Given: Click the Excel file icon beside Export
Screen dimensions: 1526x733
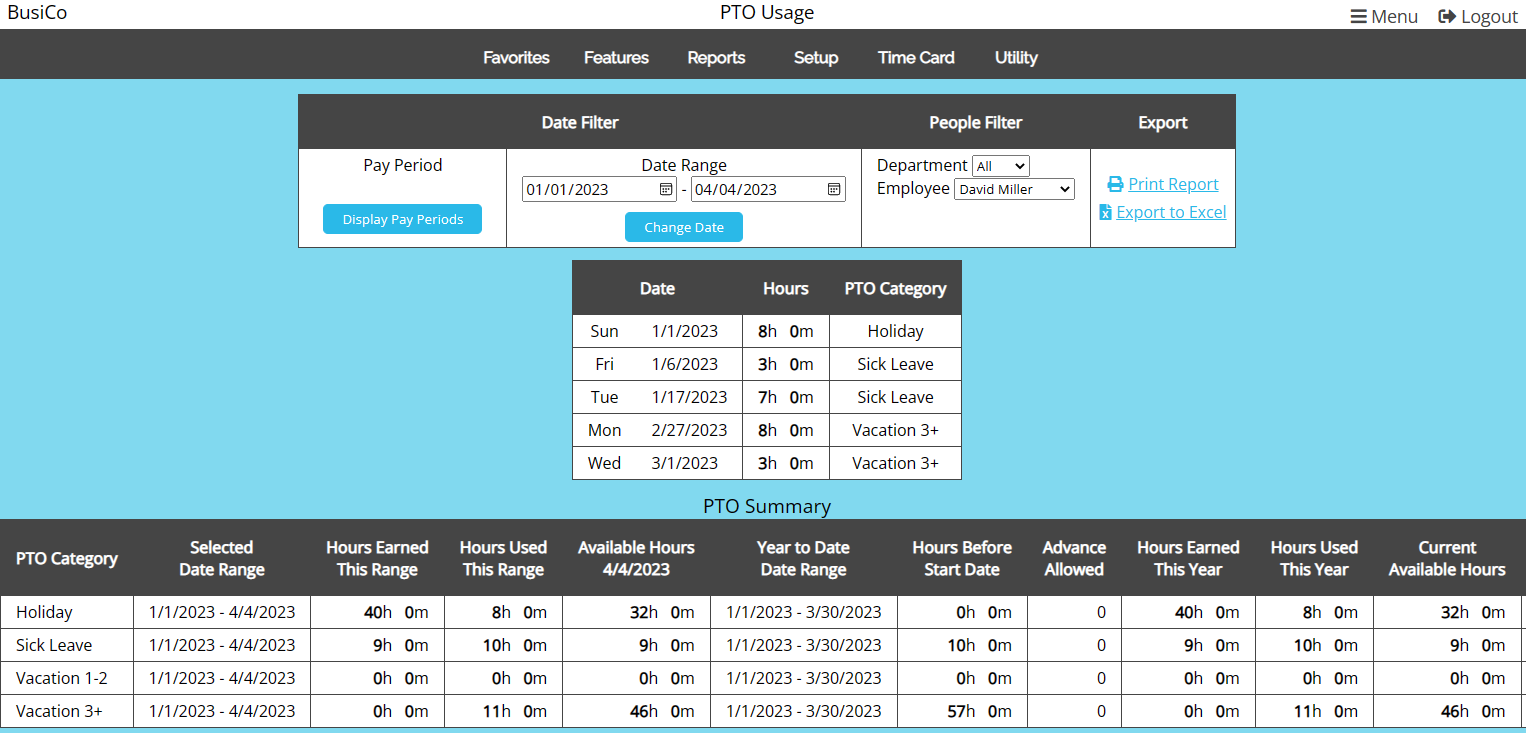Looking at the screenshot, I should [x=1105, y=212].
